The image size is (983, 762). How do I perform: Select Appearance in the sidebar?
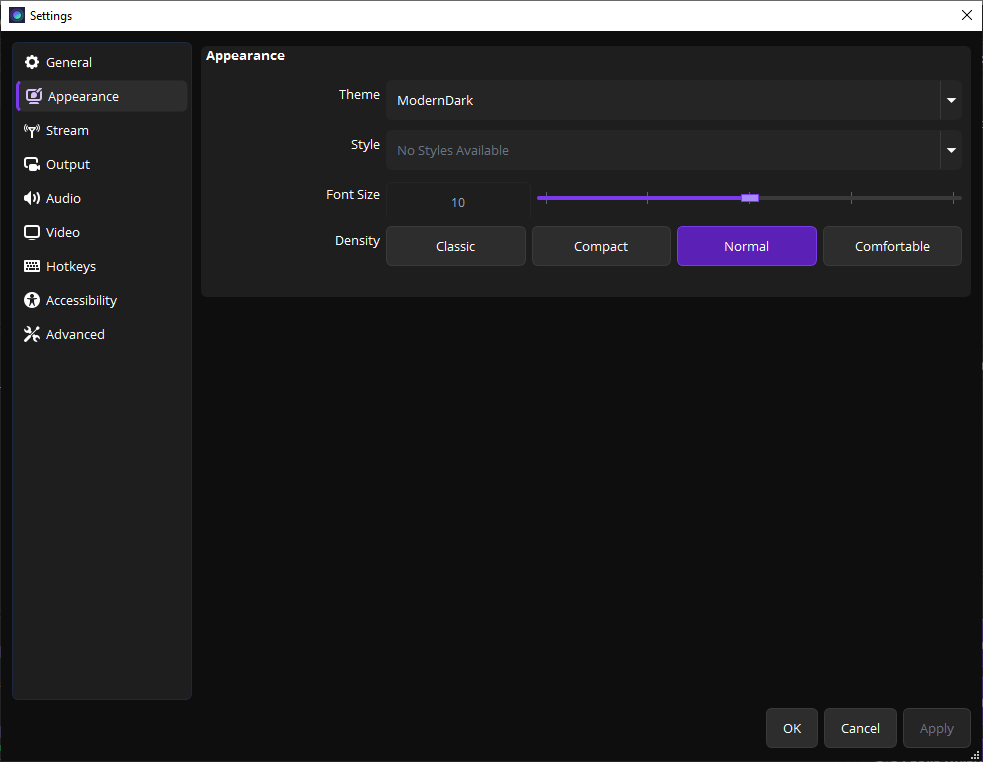102,96
